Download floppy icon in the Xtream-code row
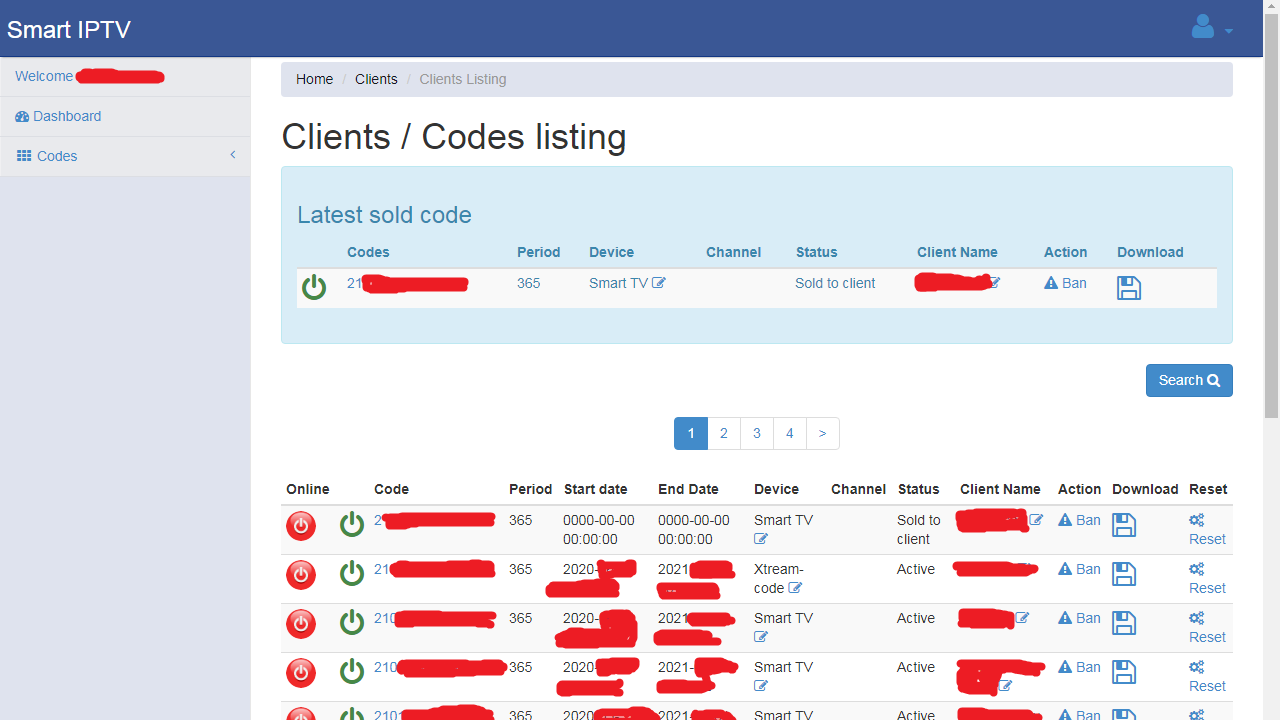The height and width of the screenshot is (720, 1280). pyautogui.click(x=1124, y=574)
